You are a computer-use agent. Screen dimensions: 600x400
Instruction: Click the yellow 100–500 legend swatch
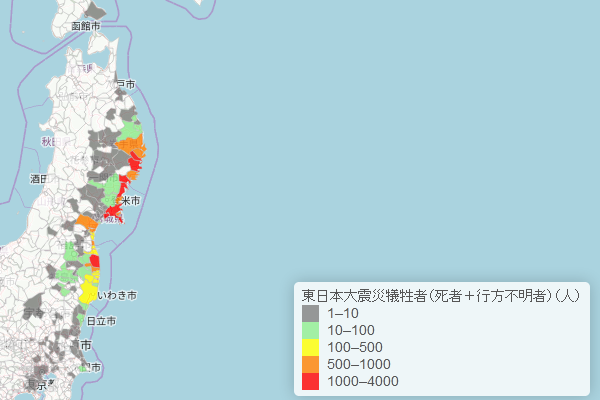pyautogui.click(x=310, y=347)
